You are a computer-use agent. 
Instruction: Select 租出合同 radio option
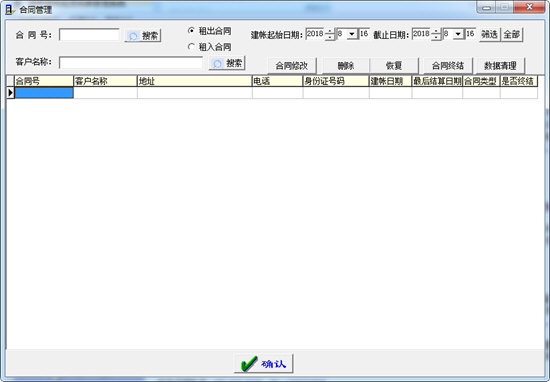(191, 31)
